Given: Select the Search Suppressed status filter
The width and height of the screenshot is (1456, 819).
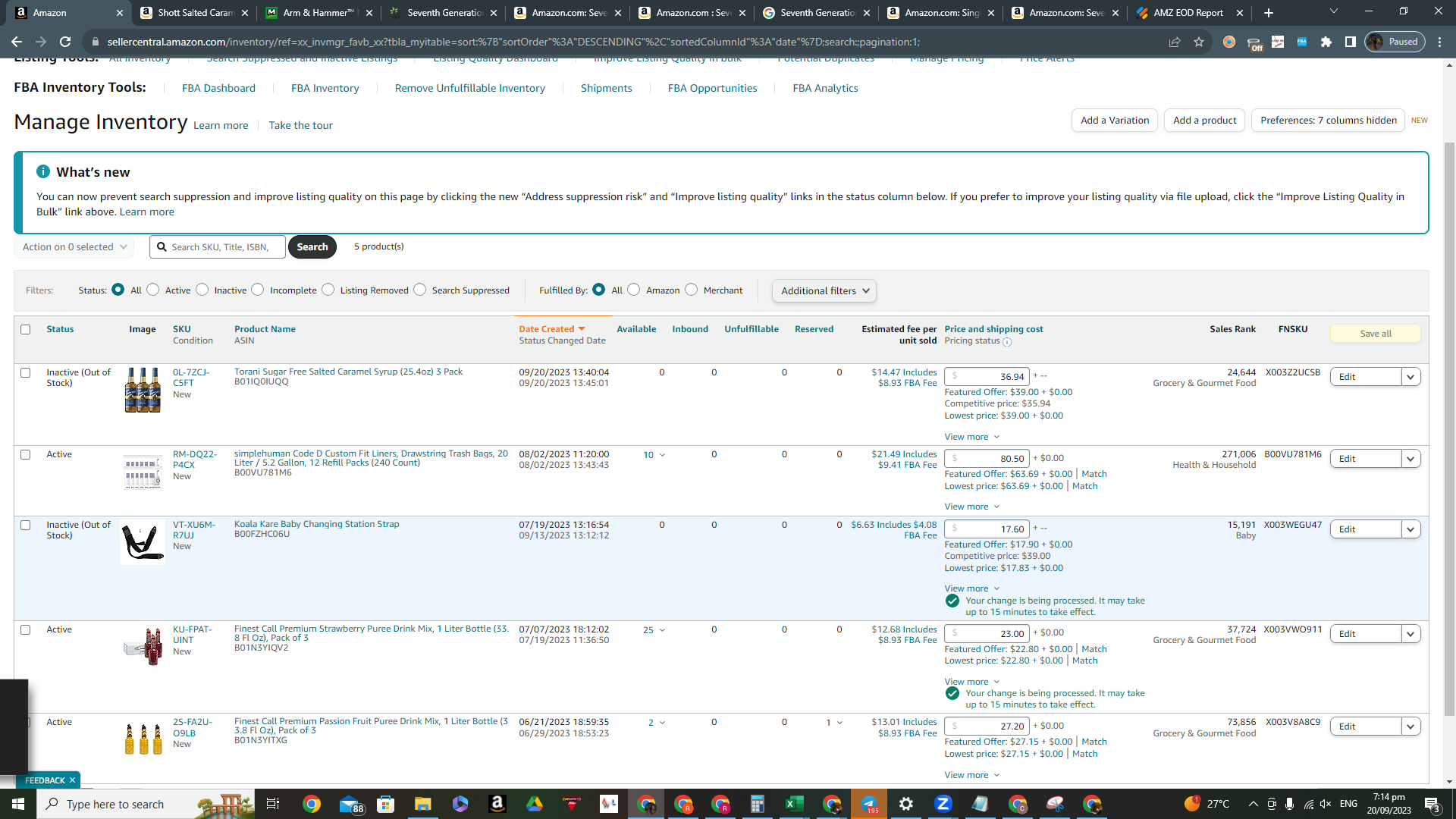Looking at the screenshot, I should point(420,290).
